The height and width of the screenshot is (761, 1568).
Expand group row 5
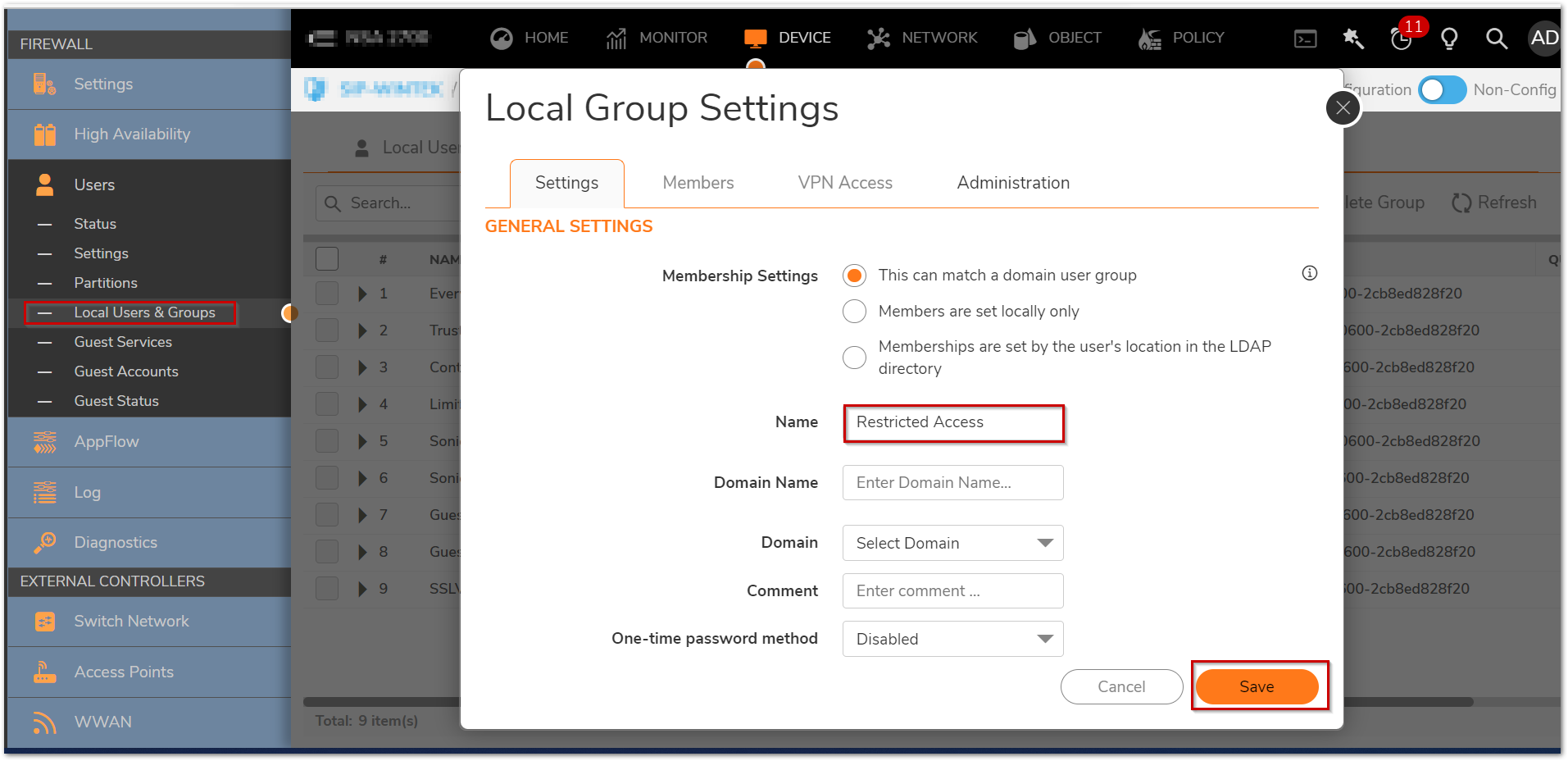click(362, 441)
